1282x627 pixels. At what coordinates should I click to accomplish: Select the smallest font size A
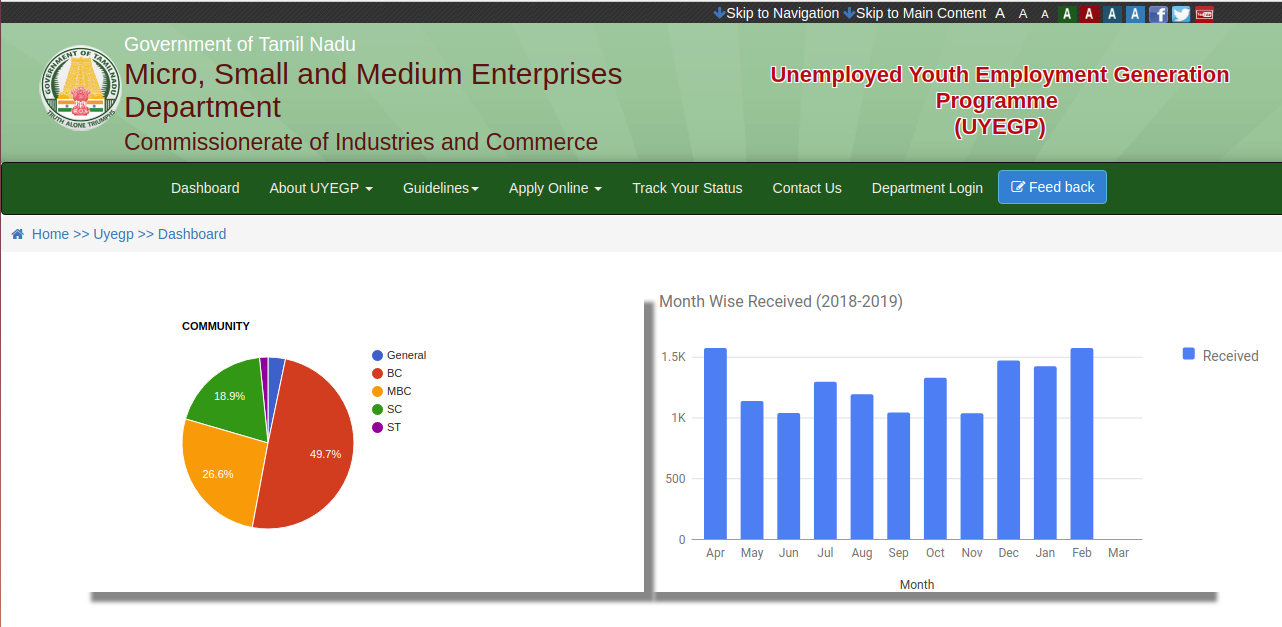click(1045, 14)
